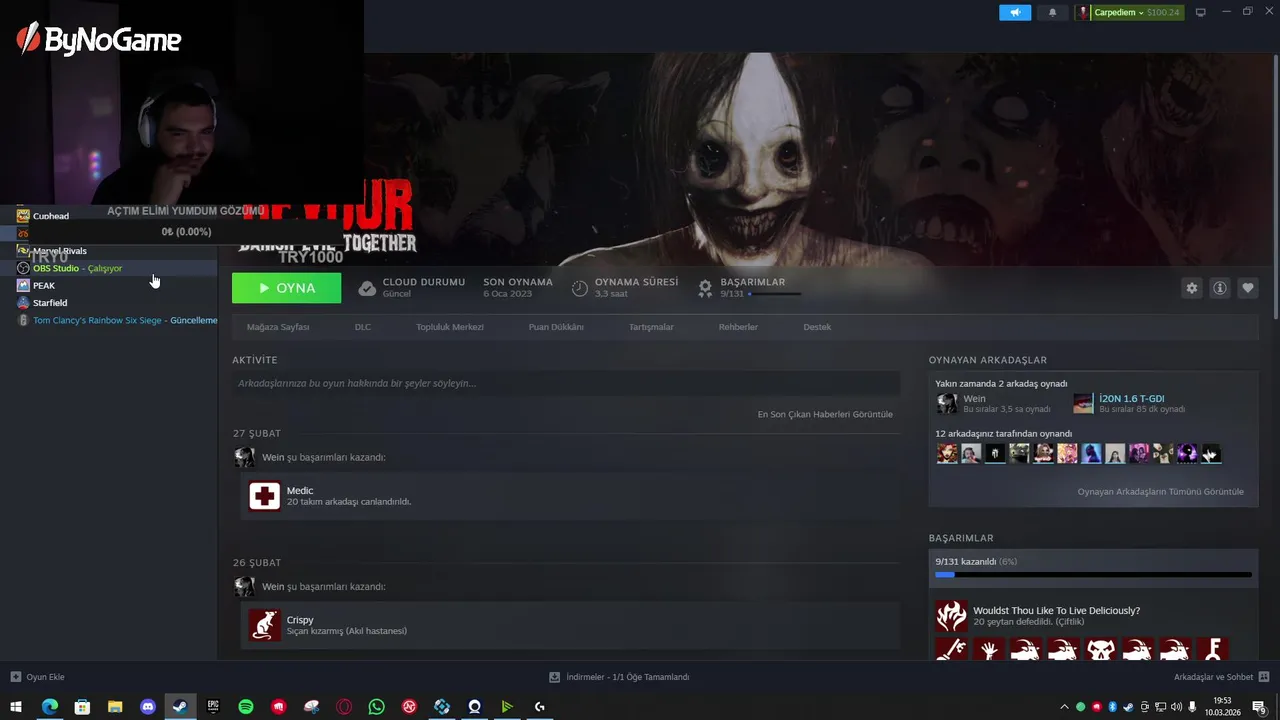Click the BAŞARIMLAR section header

tap(961, 538)
